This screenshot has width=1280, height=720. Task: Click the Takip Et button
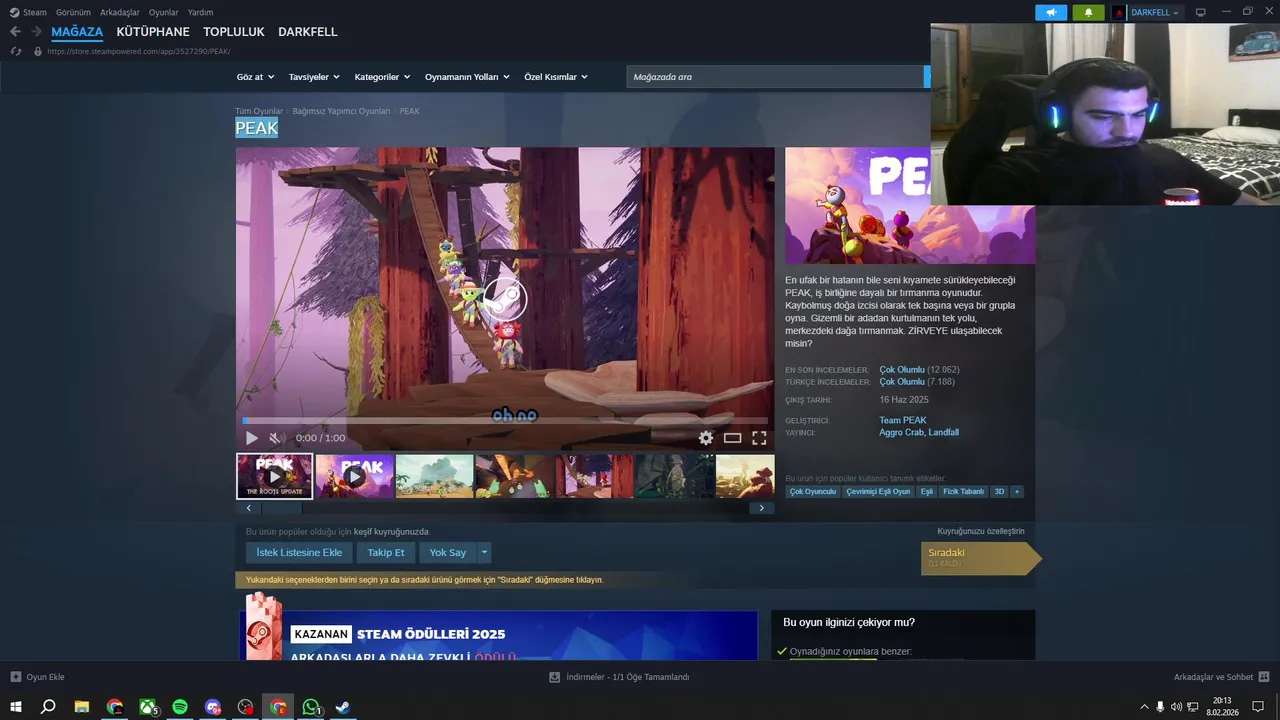(x=386, y=552)
